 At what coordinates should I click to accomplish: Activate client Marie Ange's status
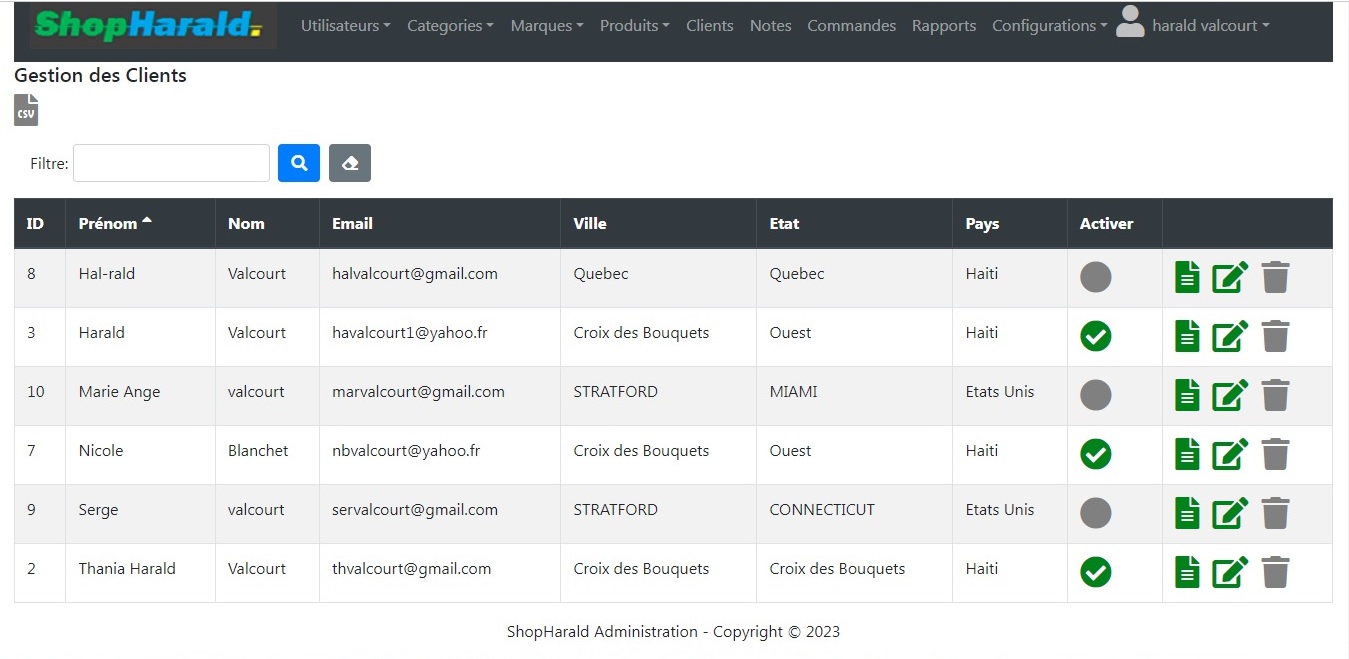[1096, 395]
